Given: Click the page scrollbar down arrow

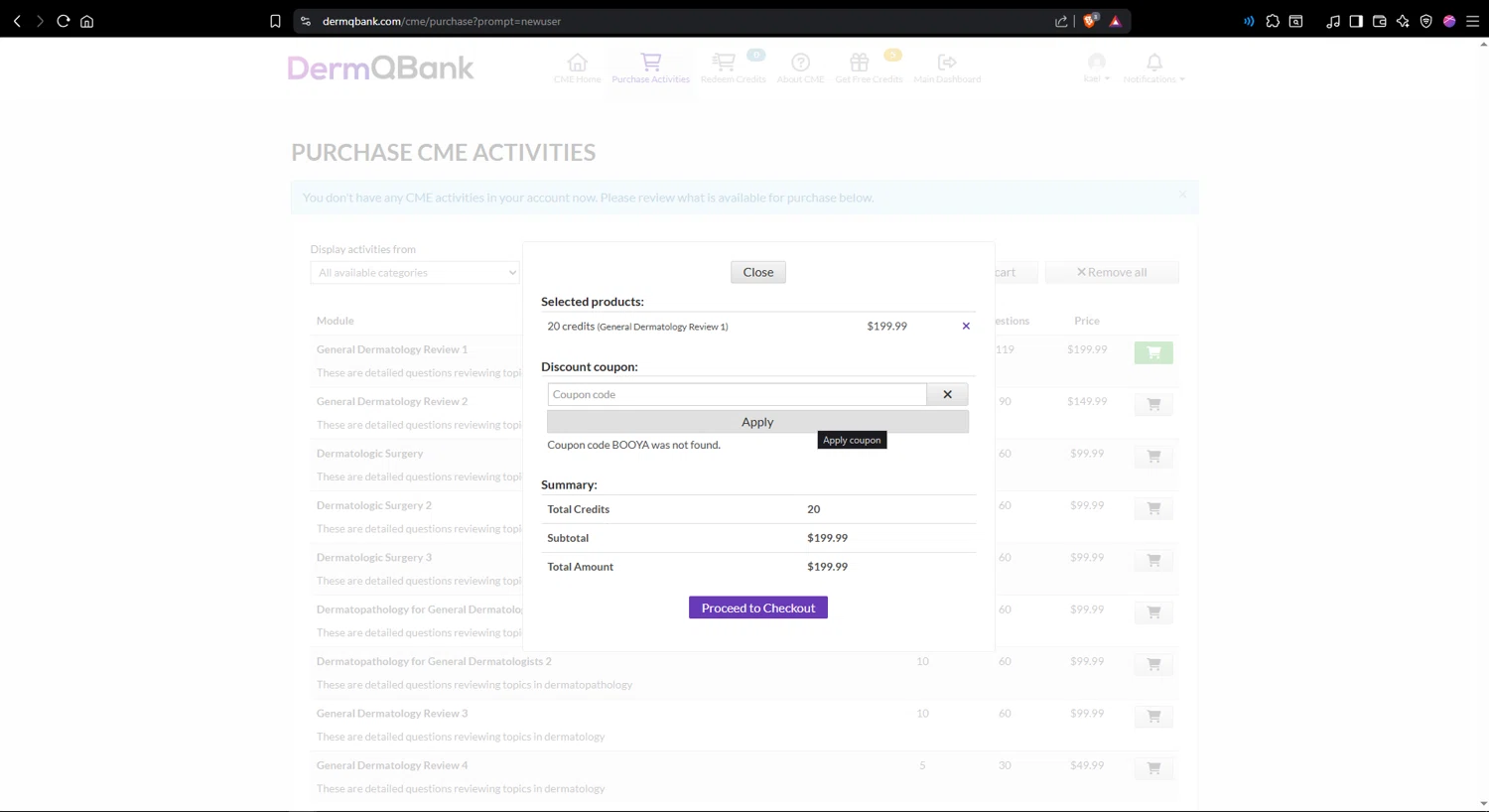Looking at the screenshot, I should tap(1483, 804).
